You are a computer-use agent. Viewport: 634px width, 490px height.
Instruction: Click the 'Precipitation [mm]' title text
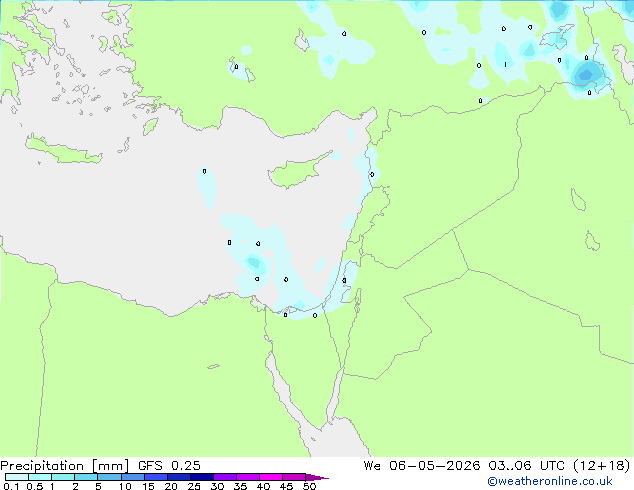pos(65,466)
